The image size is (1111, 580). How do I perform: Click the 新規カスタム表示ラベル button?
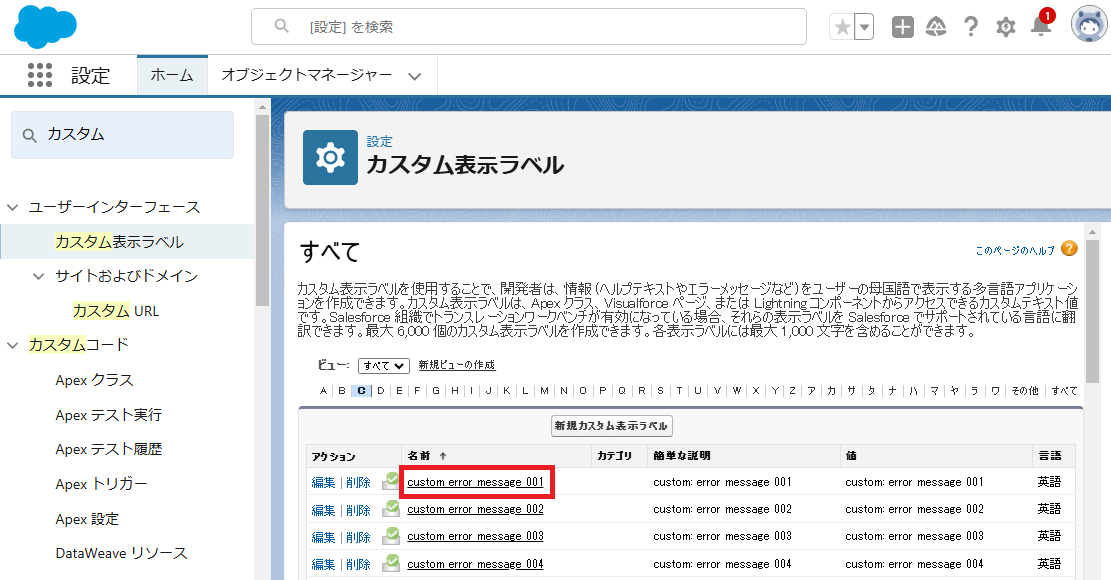tap(611, 426)
